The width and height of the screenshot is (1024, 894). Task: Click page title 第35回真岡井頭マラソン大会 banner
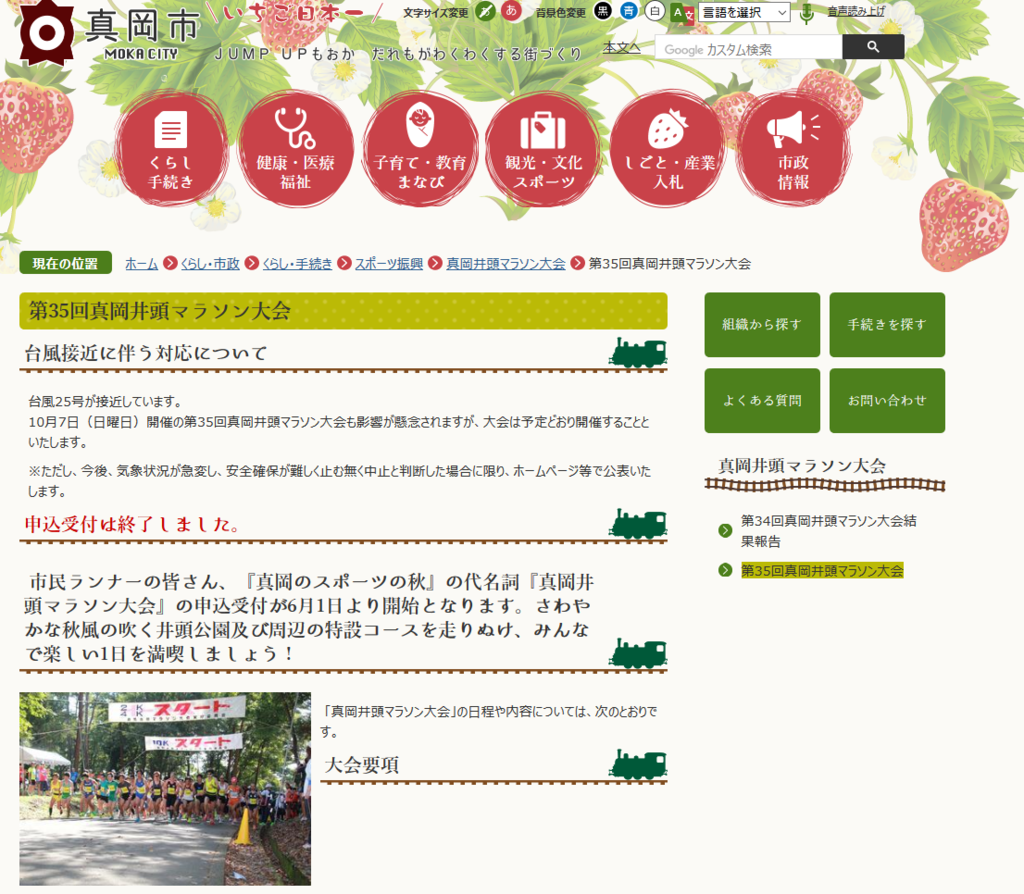tap(344, 311)
